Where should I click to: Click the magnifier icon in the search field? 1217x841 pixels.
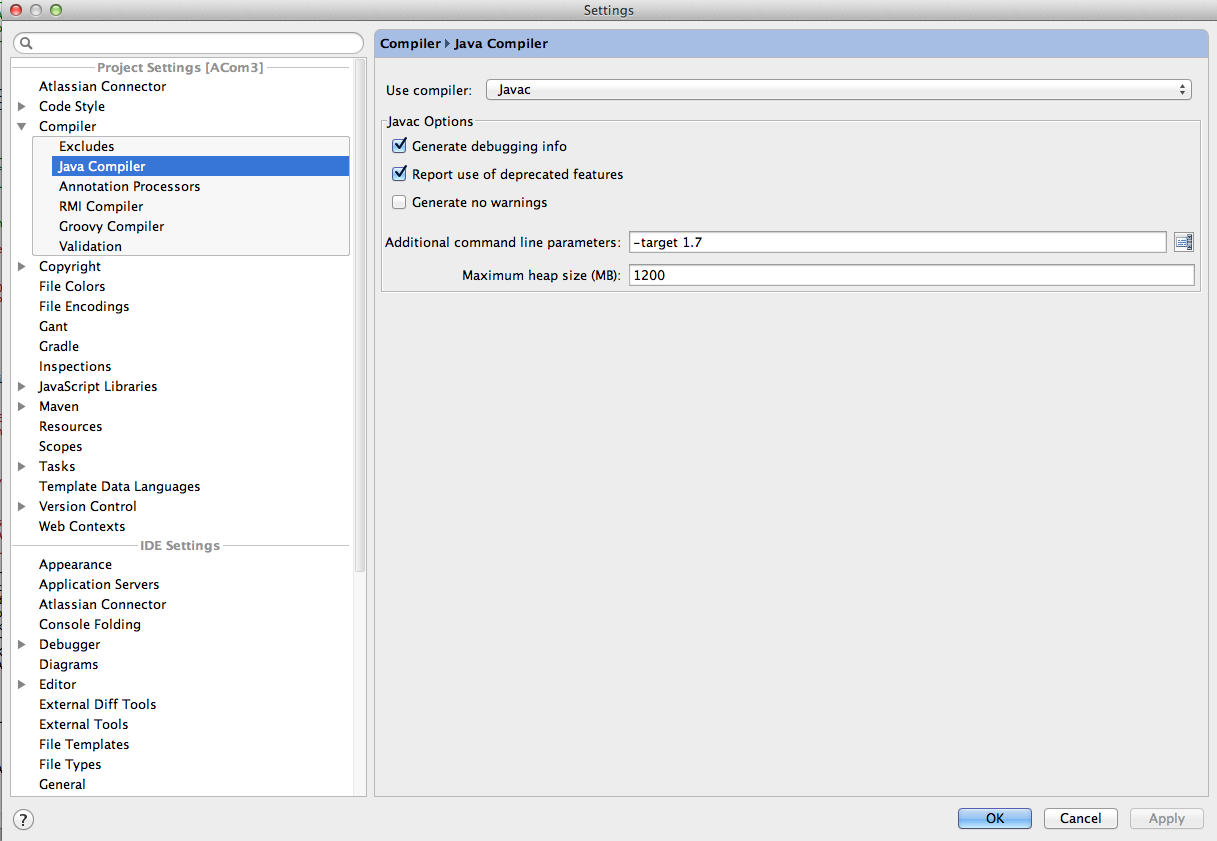[28, 42]
